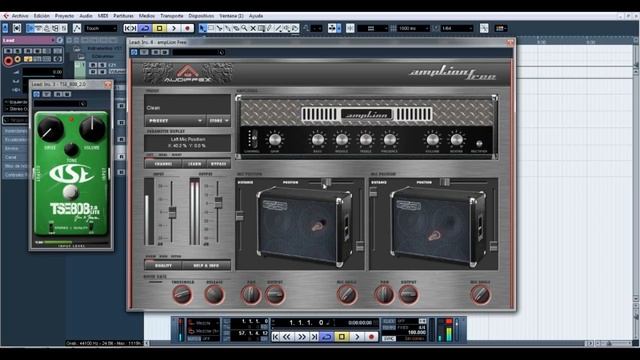
Task: Click the amp GAIN knob
Action: [275, 140]
